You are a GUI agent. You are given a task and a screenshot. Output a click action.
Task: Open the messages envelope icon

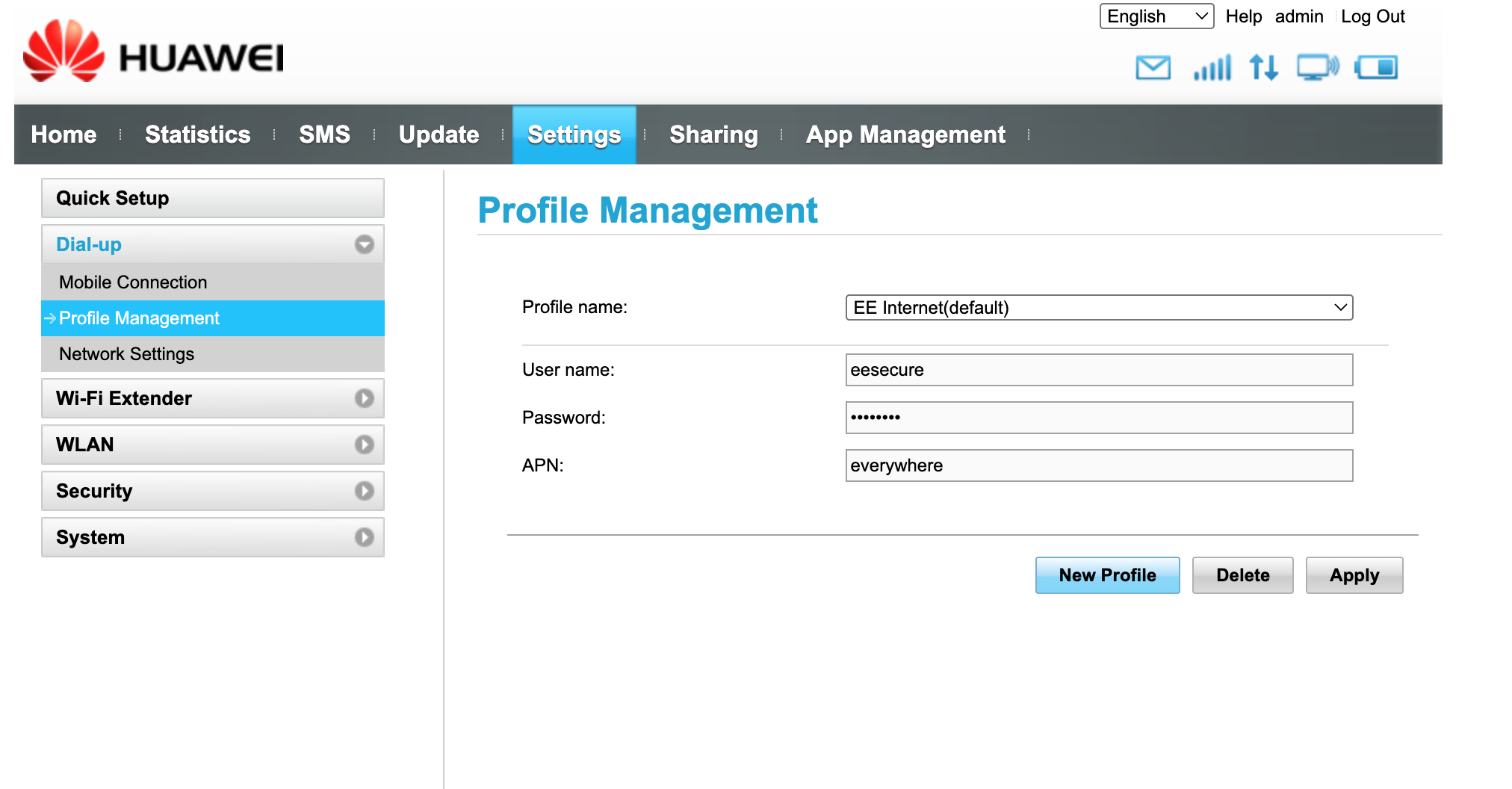point(1153,67)
